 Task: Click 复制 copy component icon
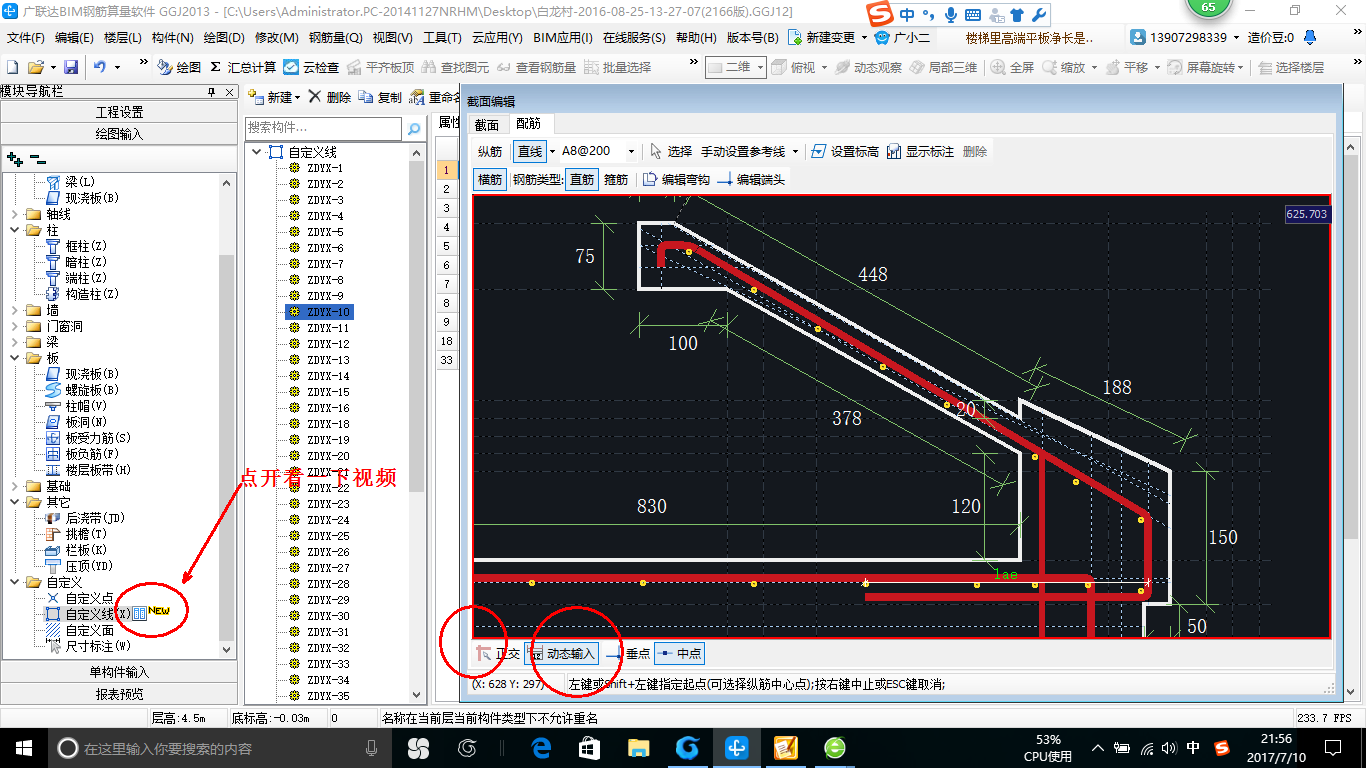380,97
